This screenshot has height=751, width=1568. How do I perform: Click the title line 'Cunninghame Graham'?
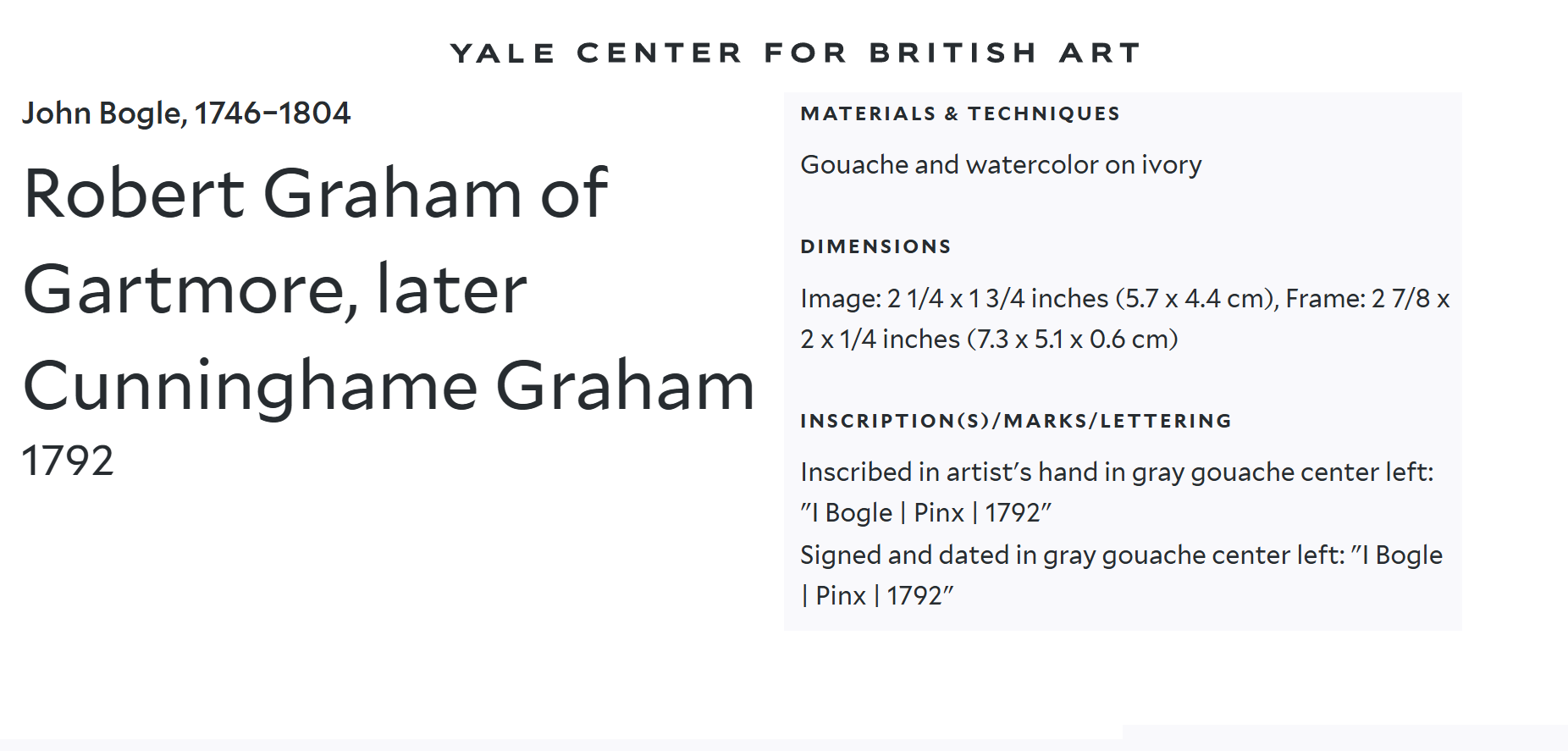(x=389, y=386)
